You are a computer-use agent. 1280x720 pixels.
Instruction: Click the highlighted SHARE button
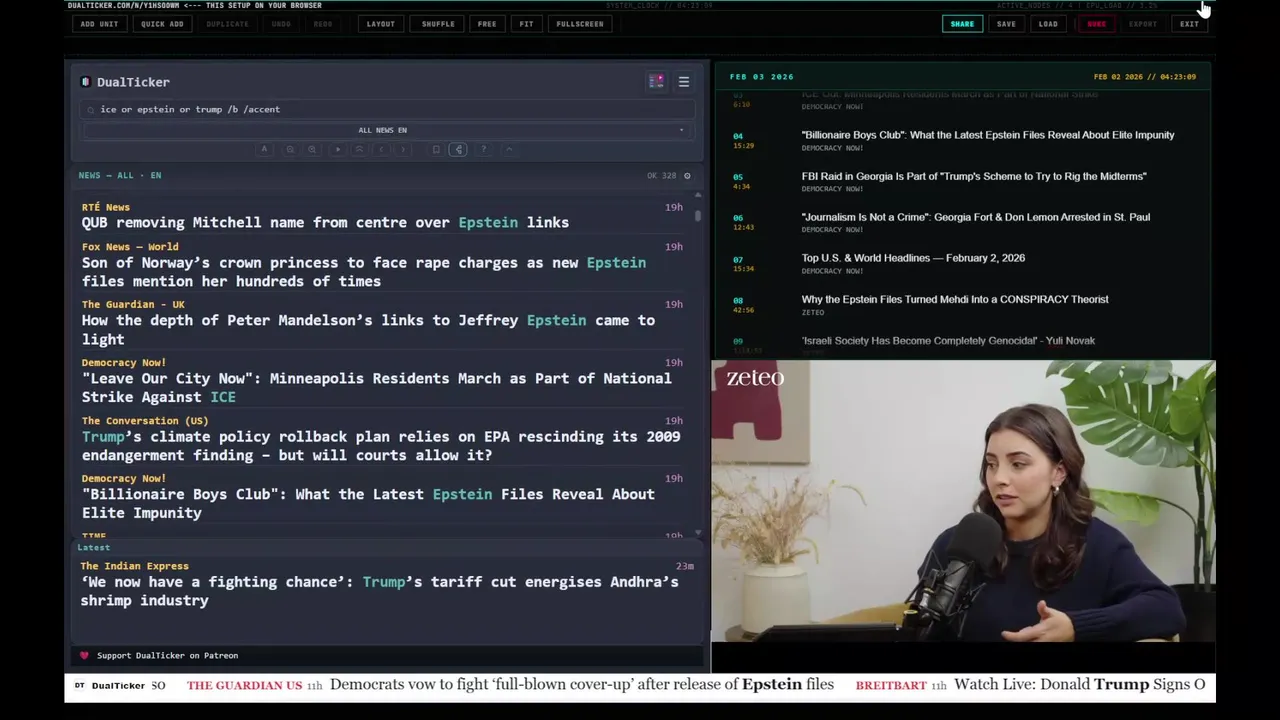[962, 24]
